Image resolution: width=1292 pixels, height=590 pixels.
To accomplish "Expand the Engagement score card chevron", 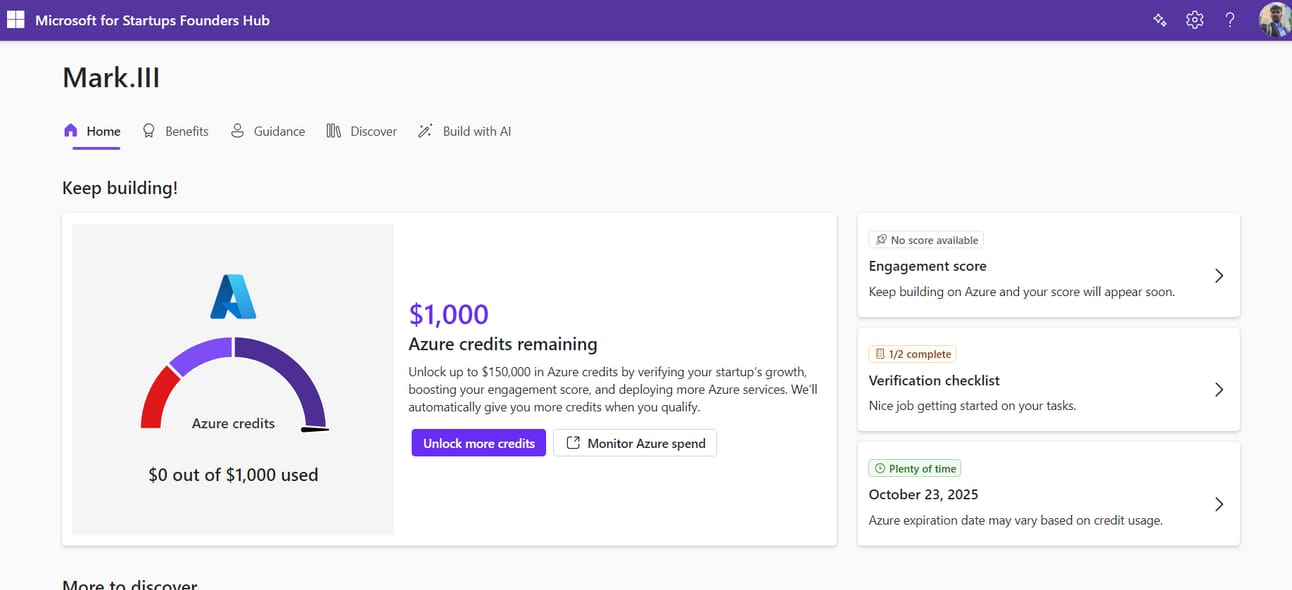I will pyautogui.click(x=1219, y=275).
